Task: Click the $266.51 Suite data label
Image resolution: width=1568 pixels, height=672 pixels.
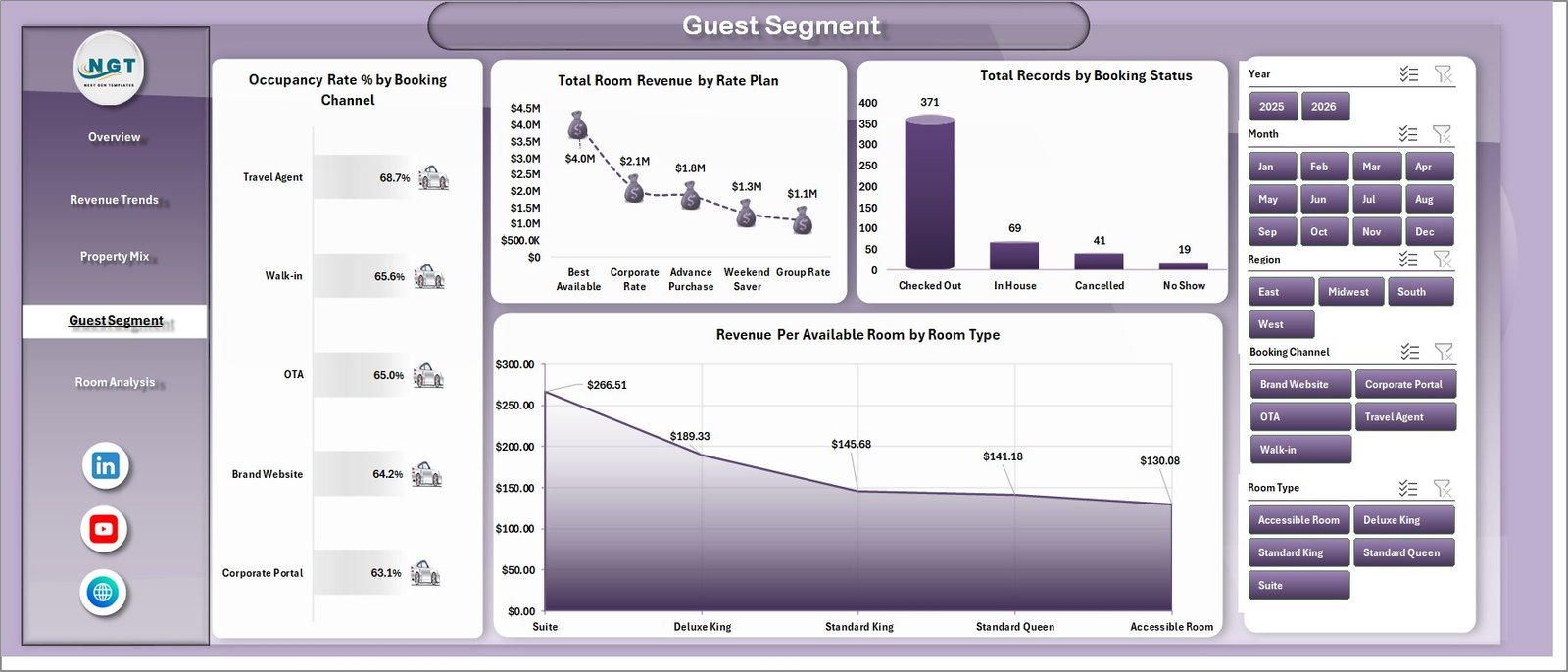Action: click(x=607, y=385)
